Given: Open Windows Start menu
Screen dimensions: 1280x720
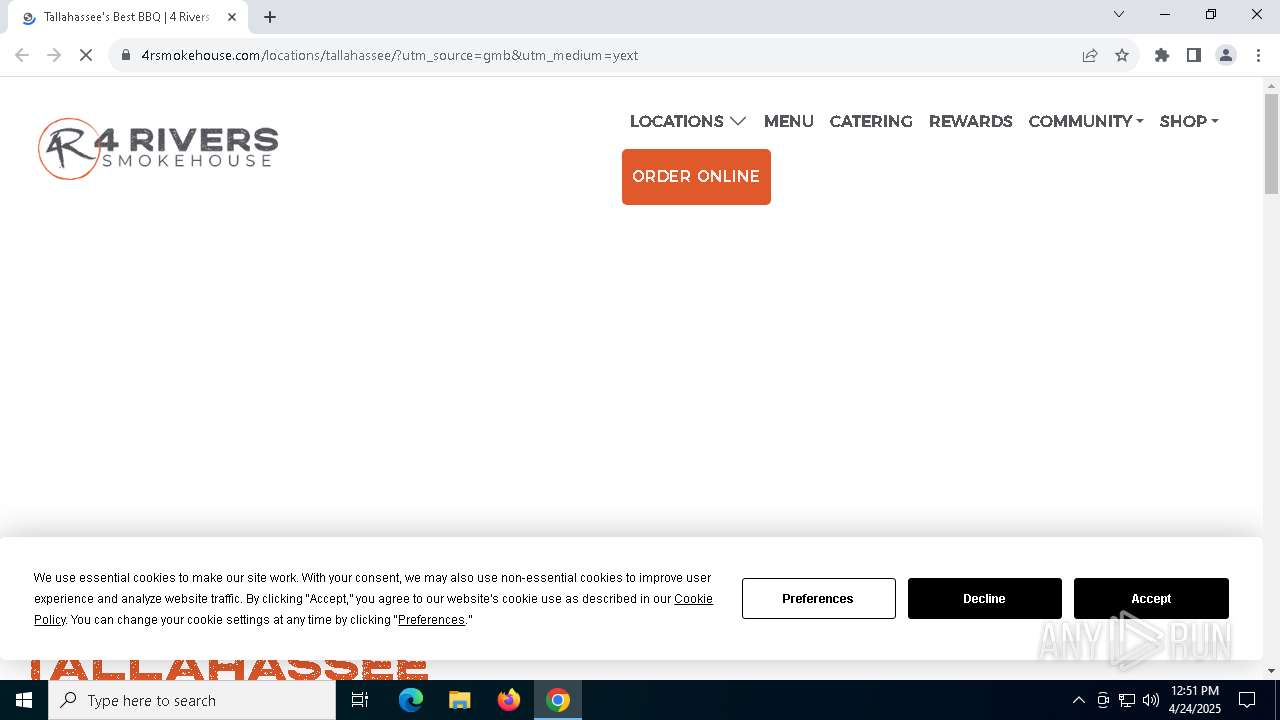Looking at the screenshot, I should tap(24, 700).
